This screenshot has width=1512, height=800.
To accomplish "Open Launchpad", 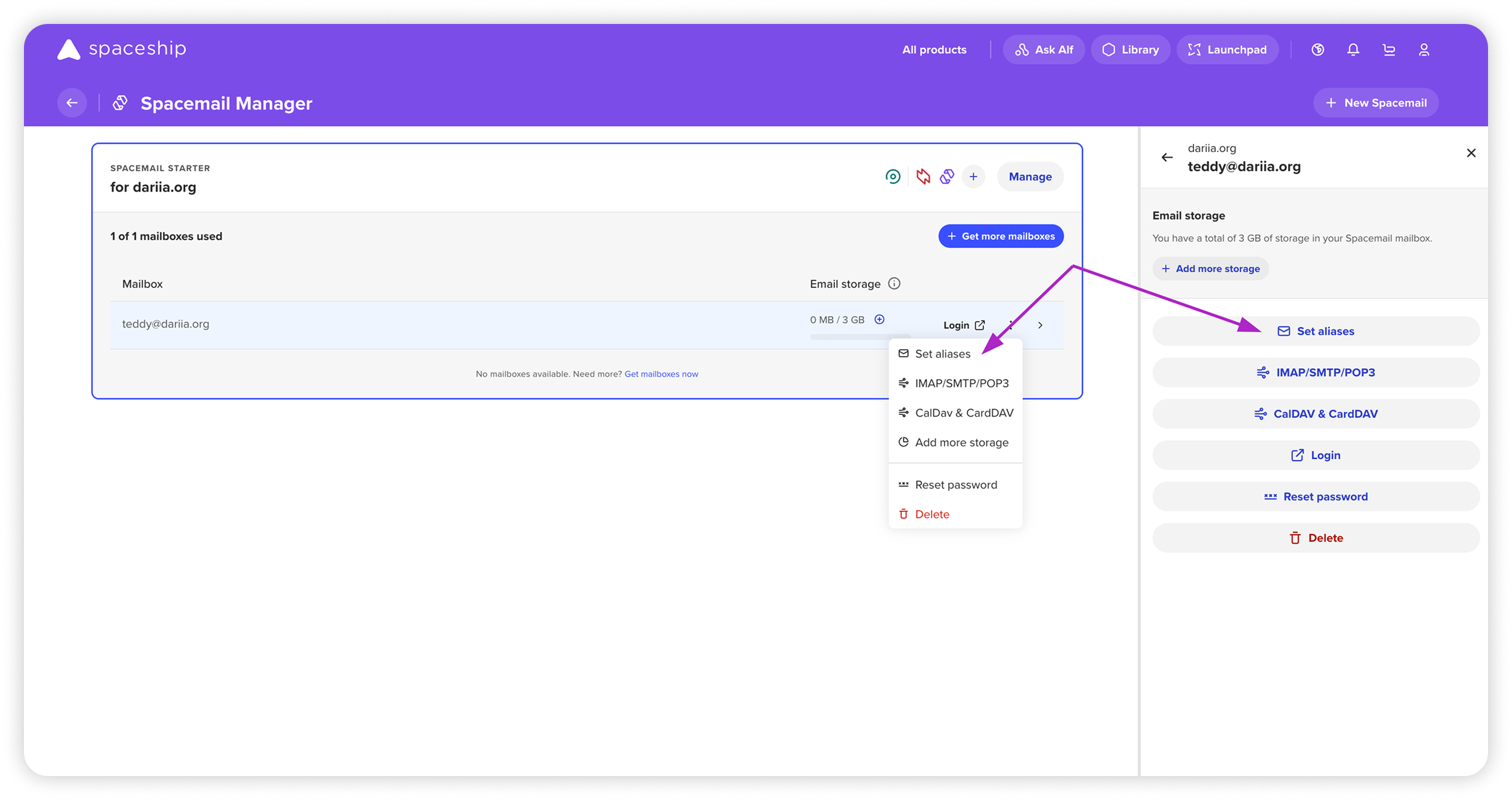I will 1227,50.
